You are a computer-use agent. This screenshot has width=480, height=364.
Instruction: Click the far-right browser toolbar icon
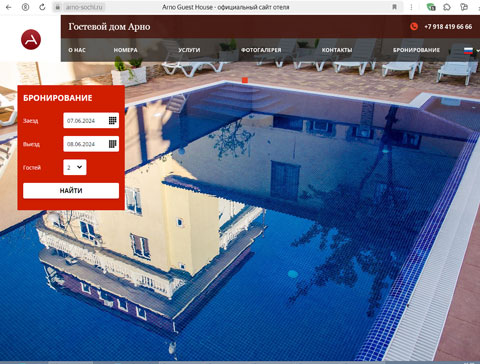pos(464,7)
